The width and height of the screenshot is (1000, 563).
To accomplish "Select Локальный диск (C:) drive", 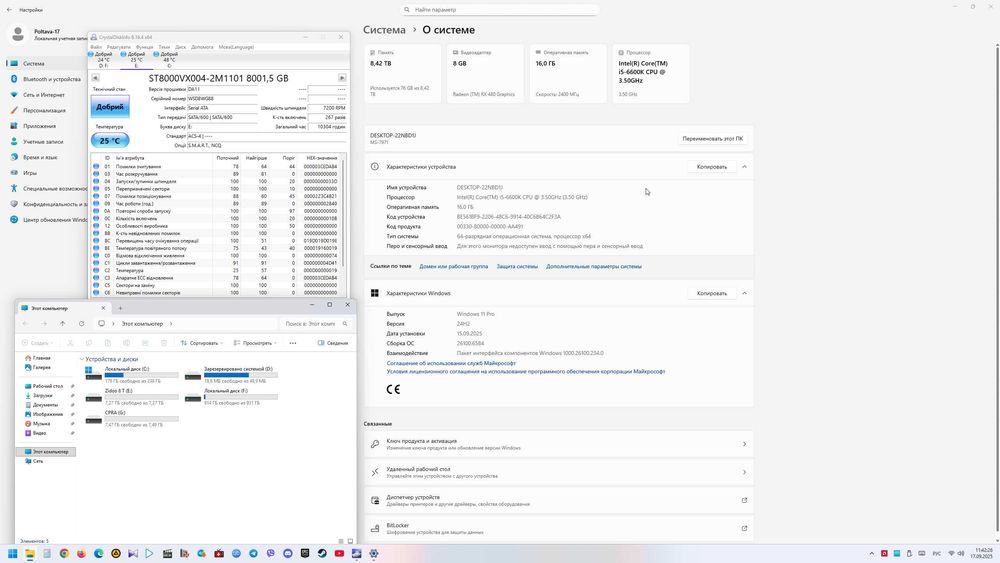I will (x=133, y=374).
